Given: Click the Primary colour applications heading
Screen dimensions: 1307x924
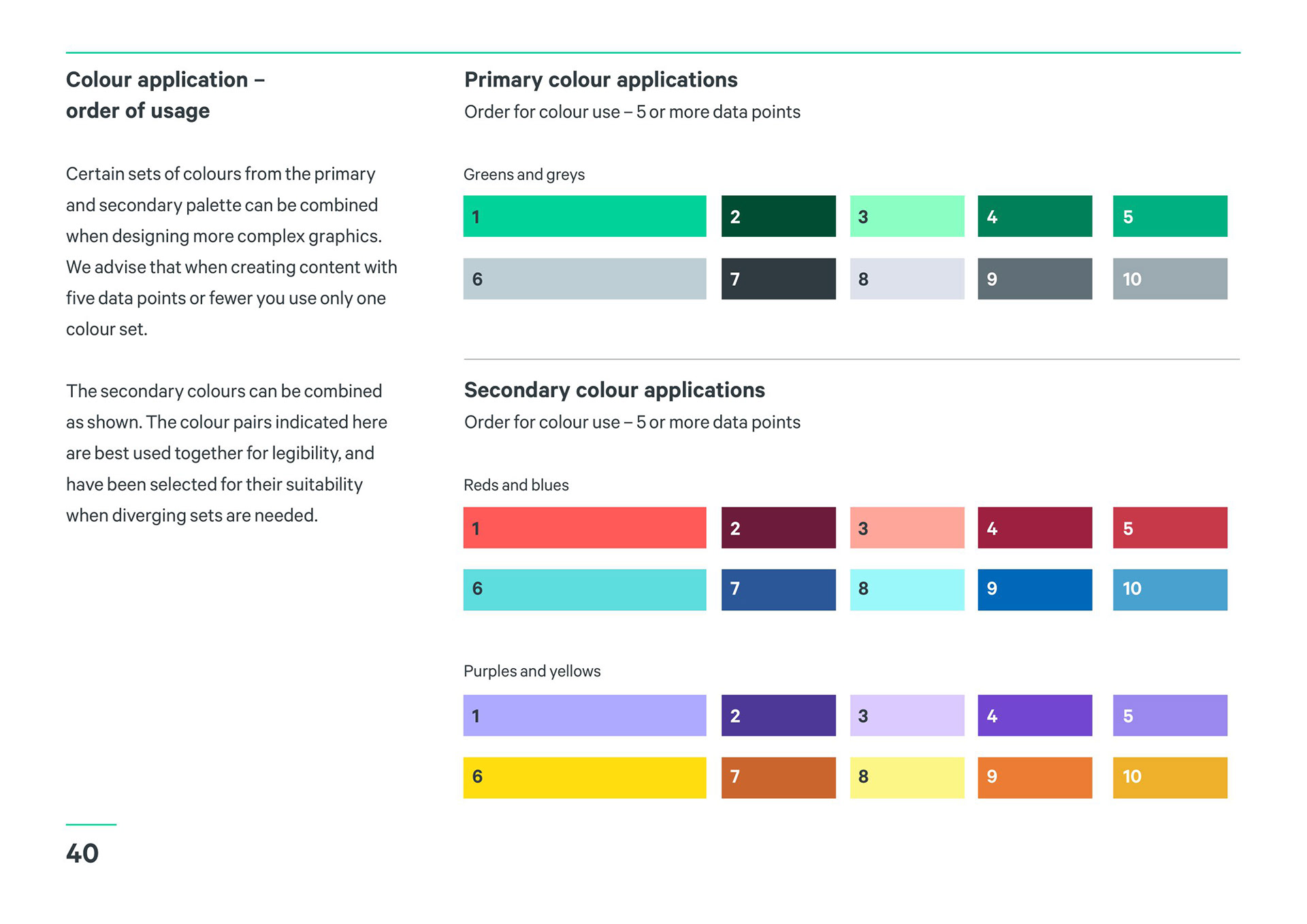Looking at the screenshot, I should click(600, 80).
